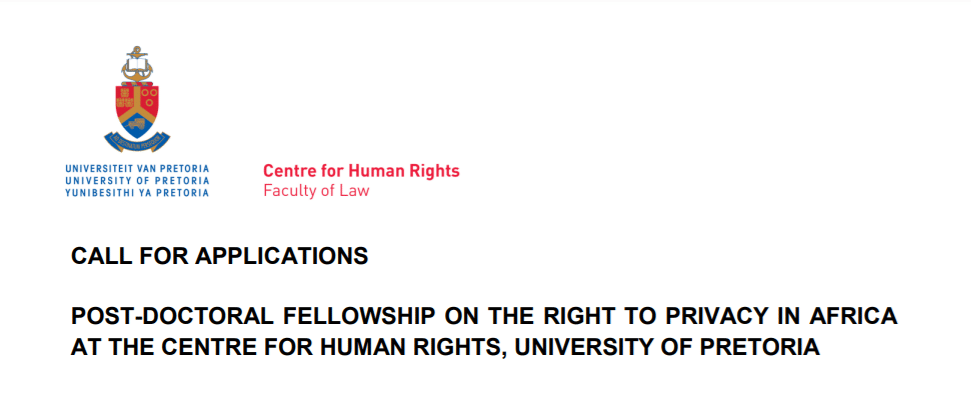Click the three gold rings on the shield
The height and width of the screenshot is (411, 971).
tap(149, 97)
